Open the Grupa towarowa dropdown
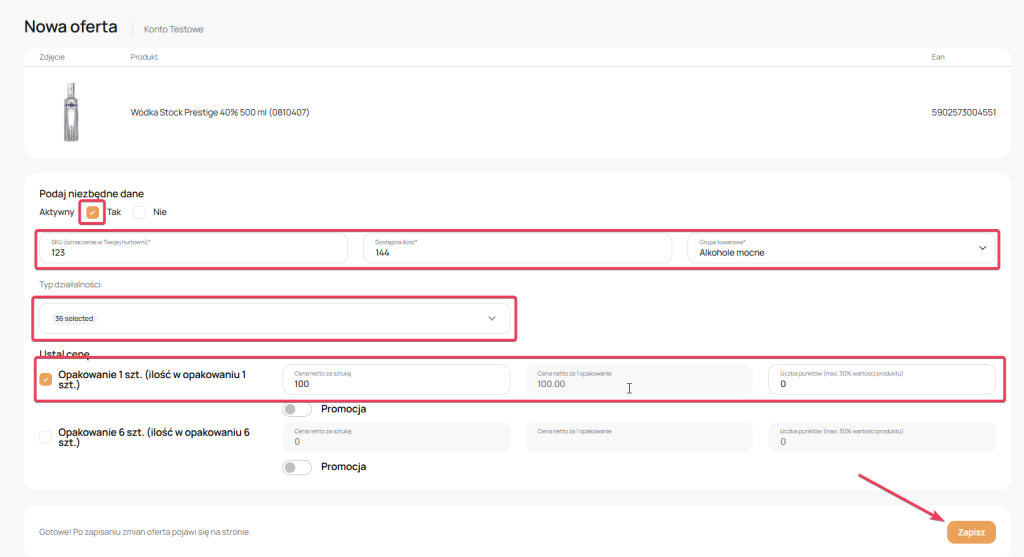1024x557 pixels. tap(840, 249)
